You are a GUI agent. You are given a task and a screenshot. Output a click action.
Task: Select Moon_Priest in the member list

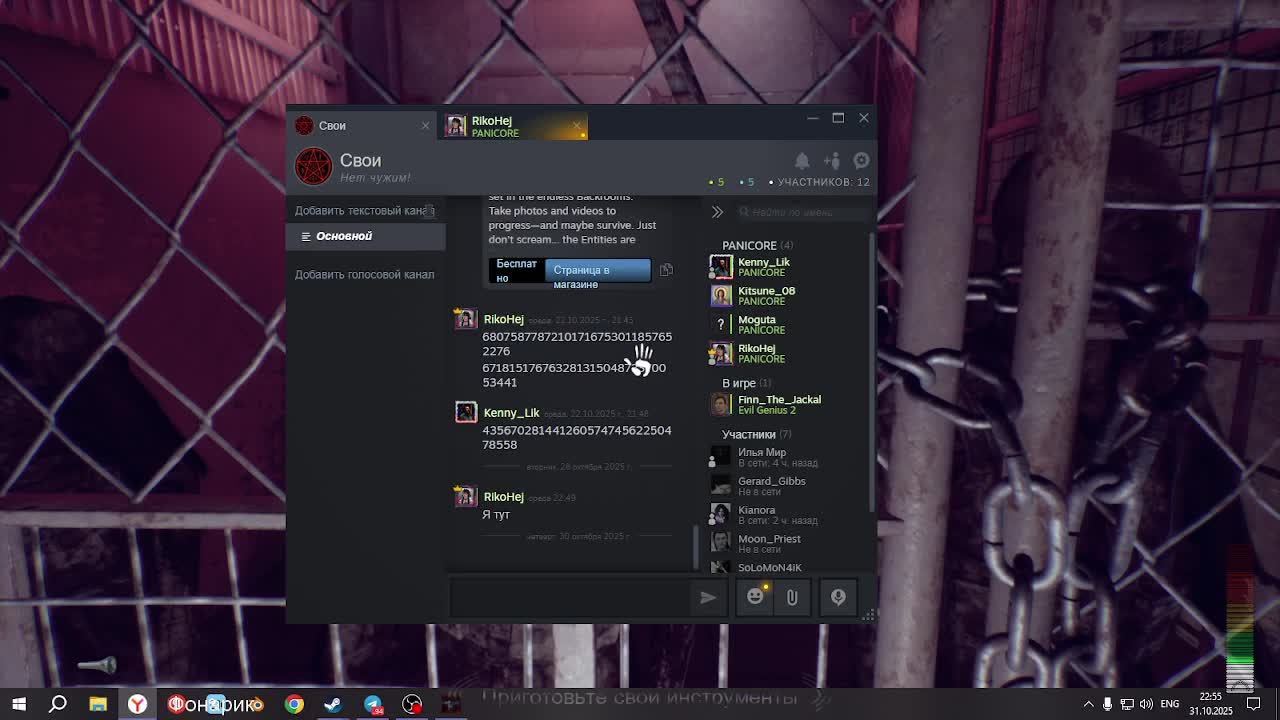coord(786,543)
